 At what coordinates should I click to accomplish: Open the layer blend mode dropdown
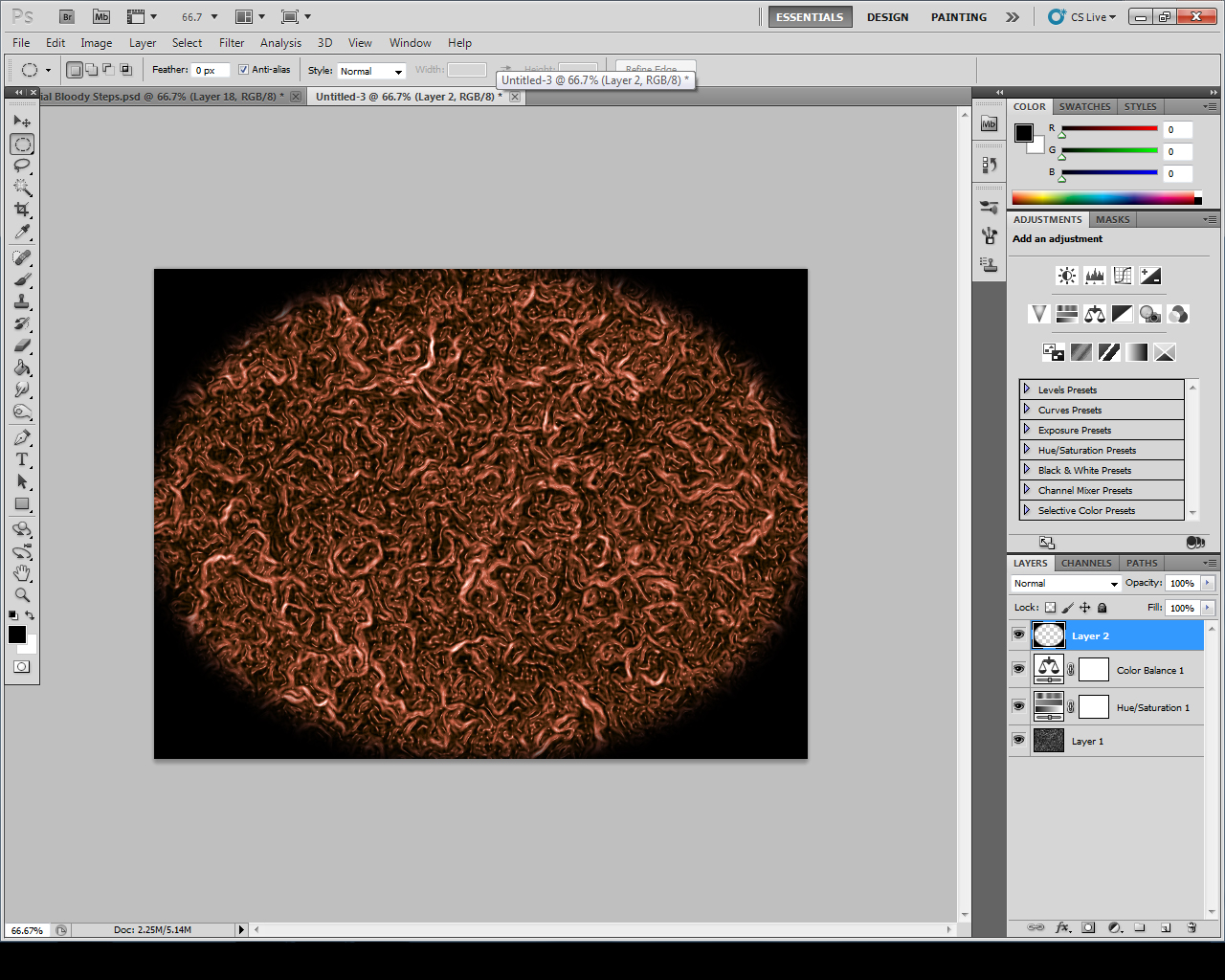point(1065,584)
